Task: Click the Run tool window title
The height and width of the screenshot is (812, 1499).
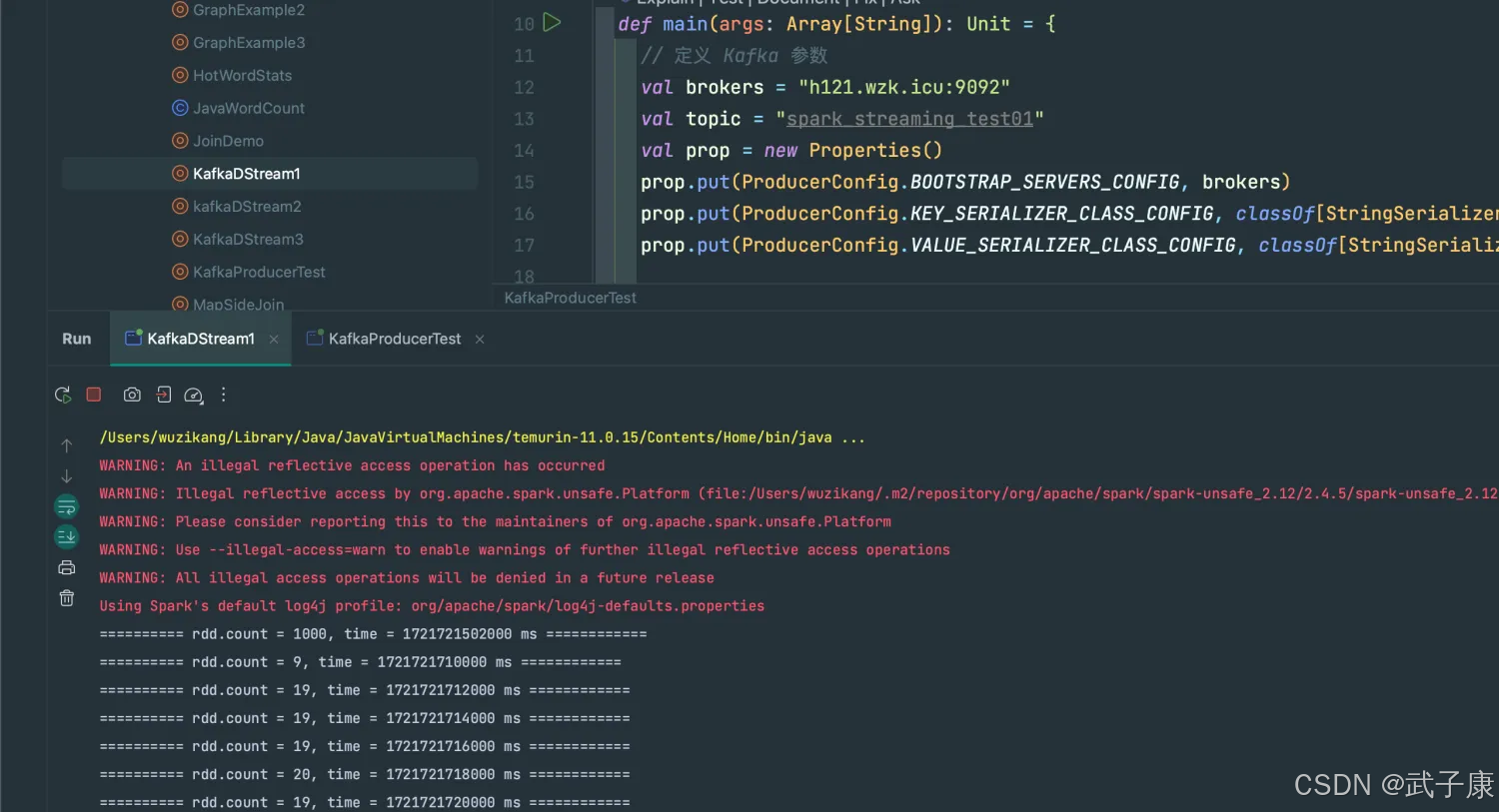Action: (77, 339)
